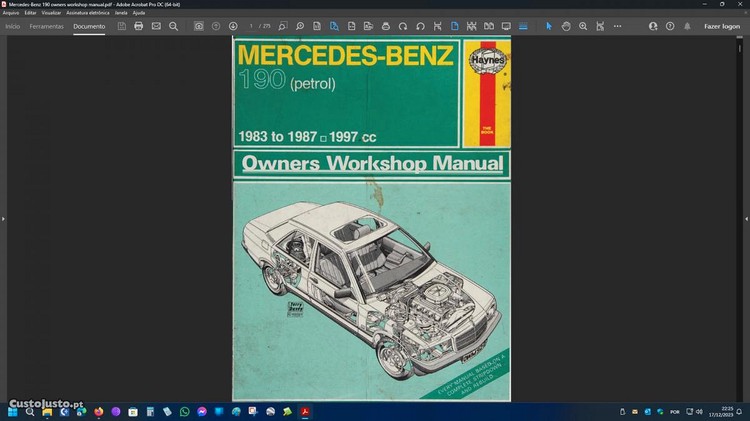Click the Fazer logon button
Viewport: 750px width, 421px height.
(721, 26)
